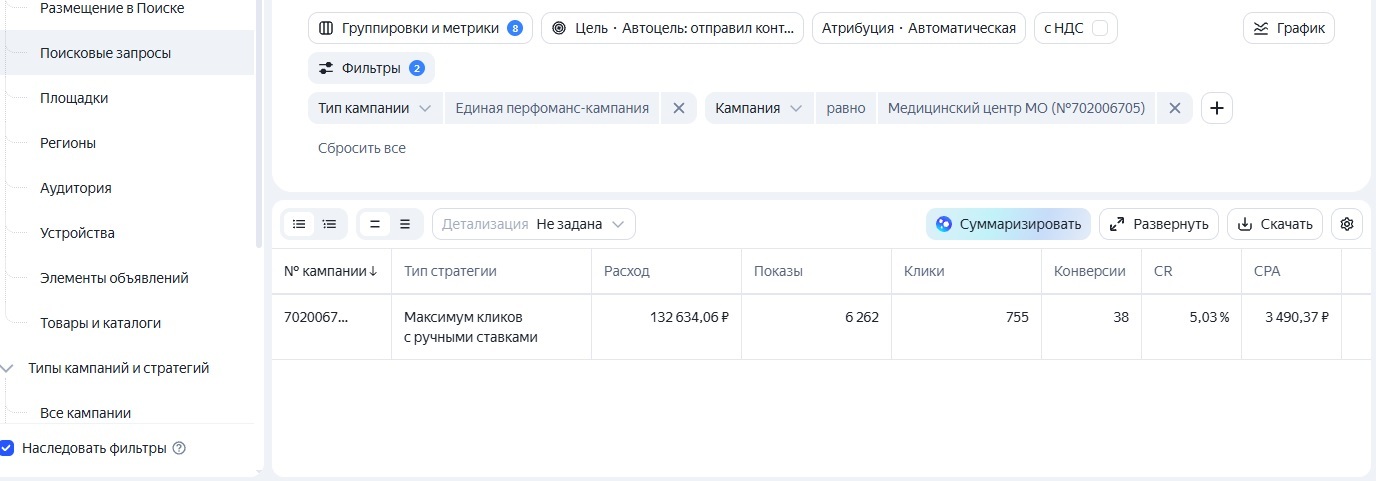Uncheck Наследовать фильтры checkbox

tap(7, 448)
